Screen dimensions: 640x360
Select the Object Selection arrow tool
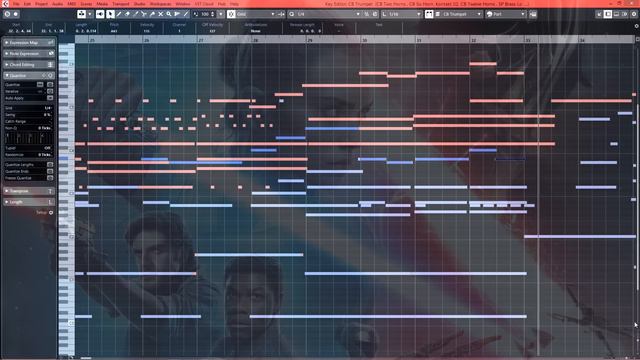tap(110, 14)
